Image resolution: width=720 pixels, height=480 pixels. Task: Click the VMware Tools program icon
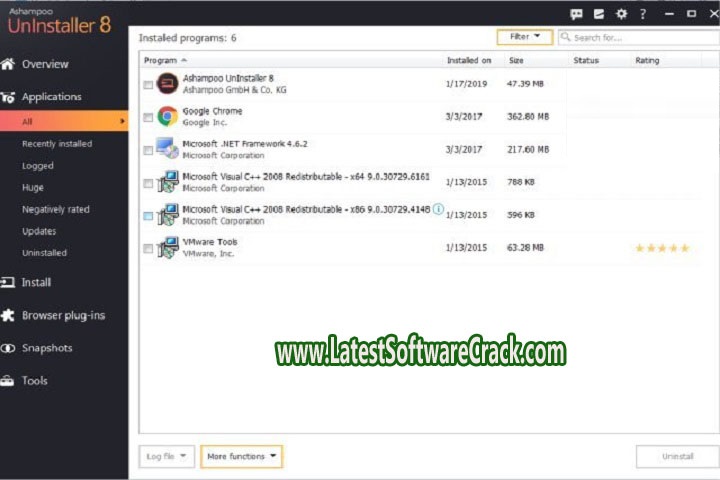168,247
